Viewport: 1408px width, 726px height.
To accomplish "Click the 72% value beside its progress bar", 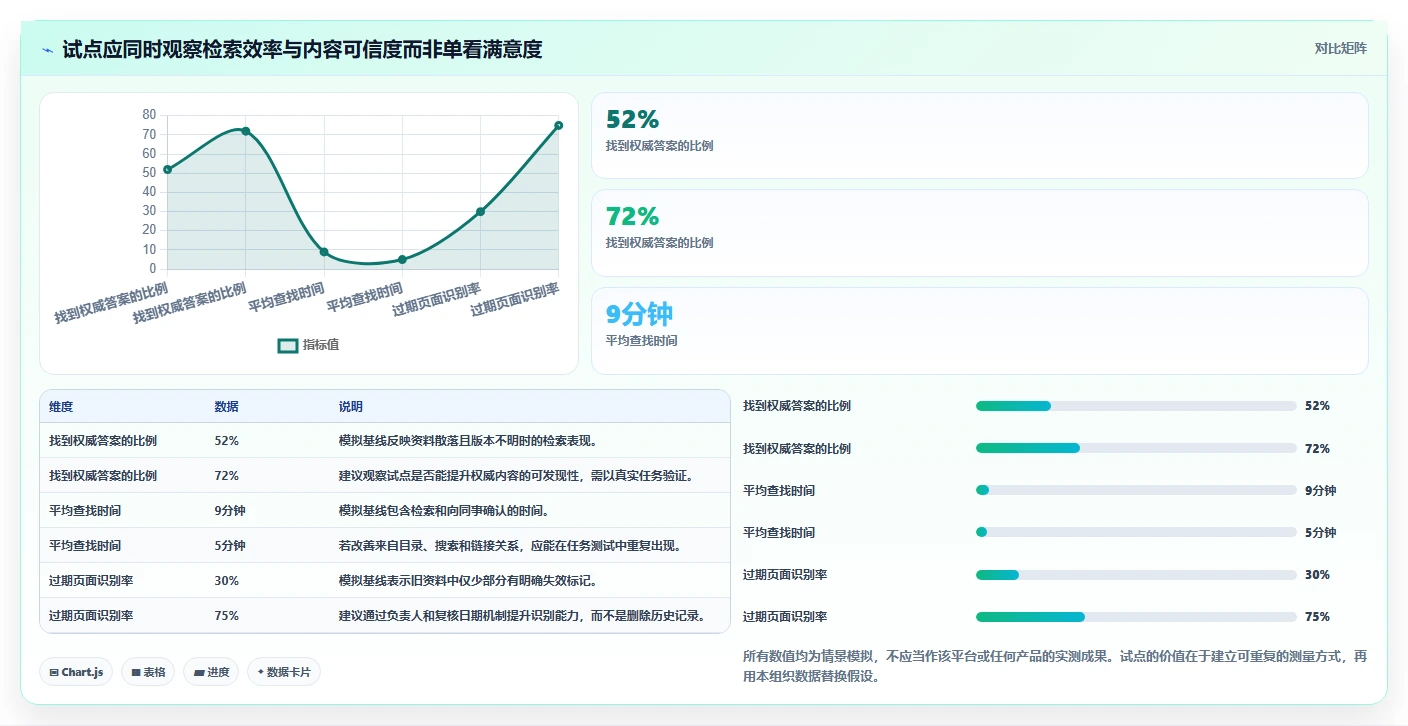I will tap(1317, 448).
